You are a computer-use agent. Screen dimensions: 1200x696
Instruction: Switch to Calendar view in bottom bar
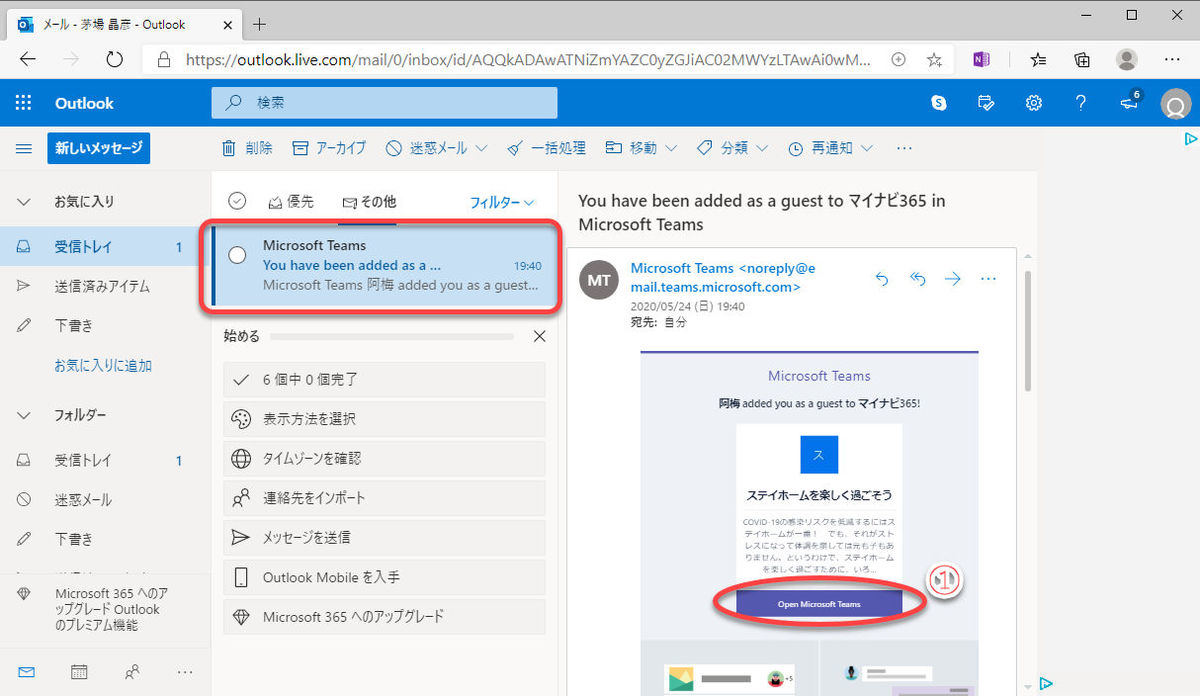(x=79, y=672)
